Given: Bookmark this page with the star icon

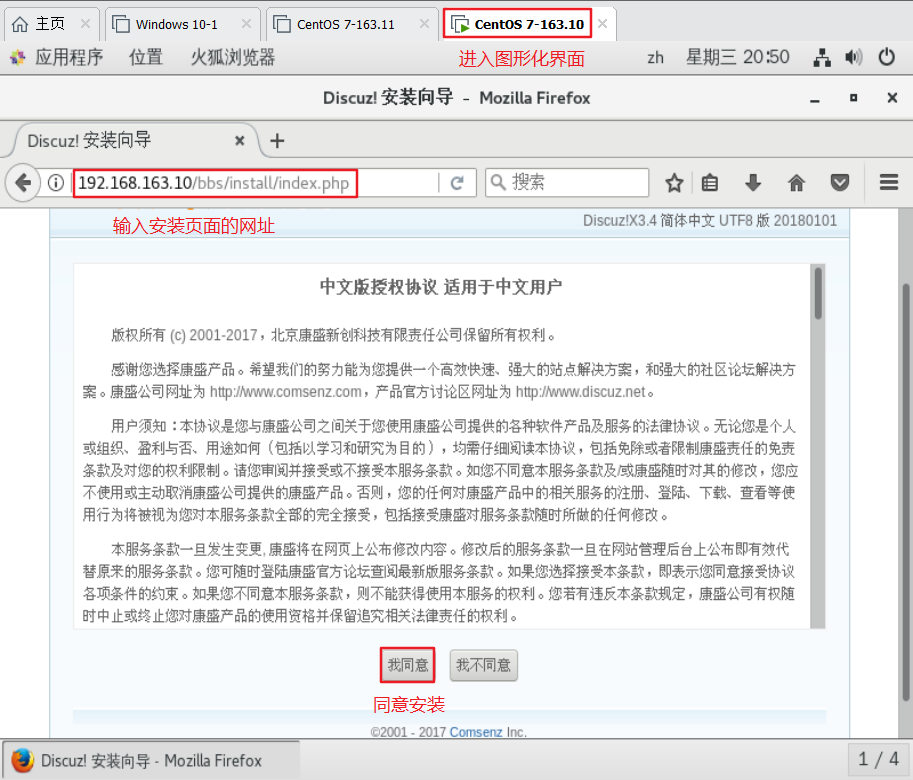Looking at the screenshot, I should (x=674, y=183).
